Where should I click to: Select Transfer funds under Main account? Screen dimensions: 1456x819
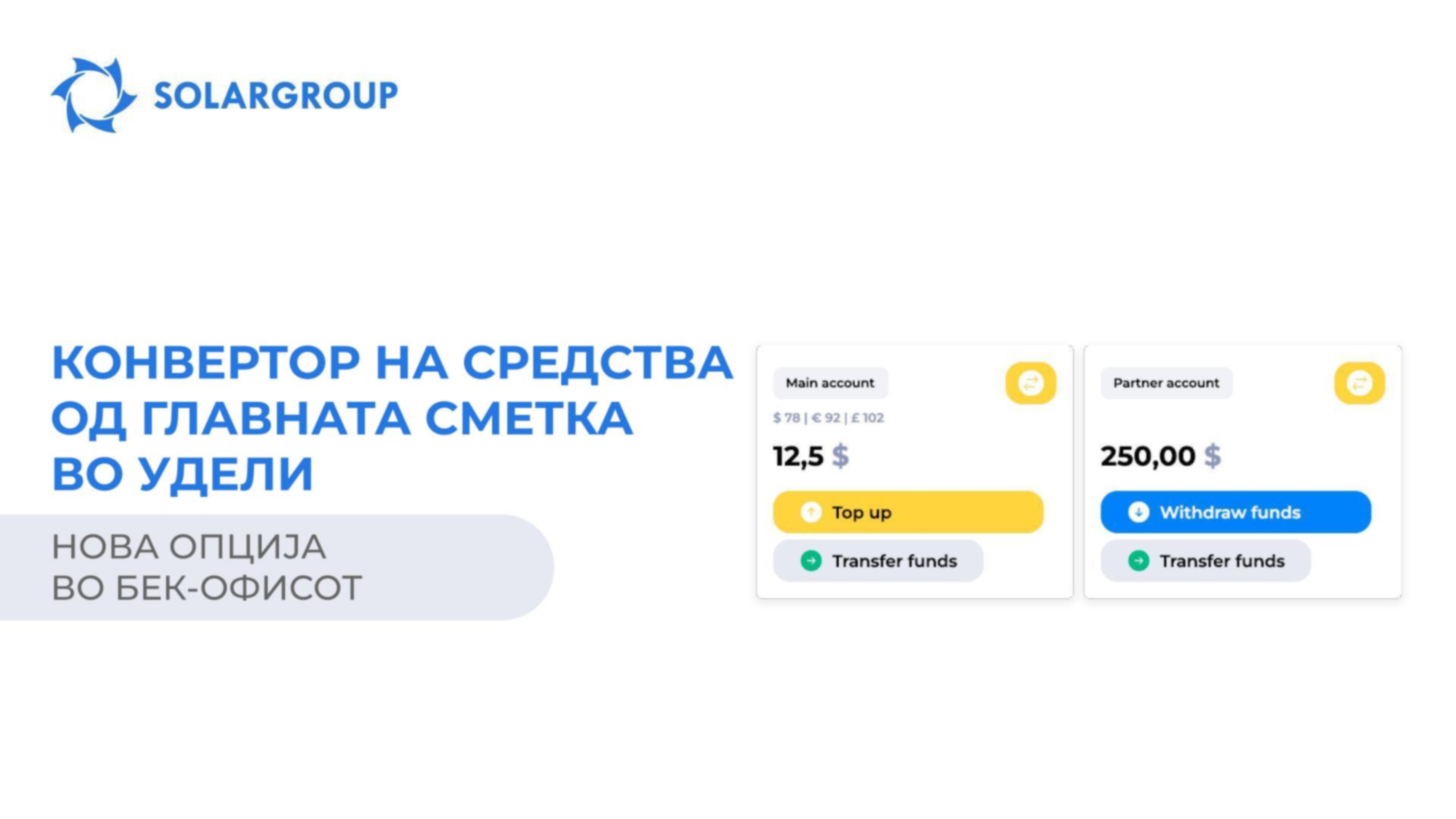(878, 560)
